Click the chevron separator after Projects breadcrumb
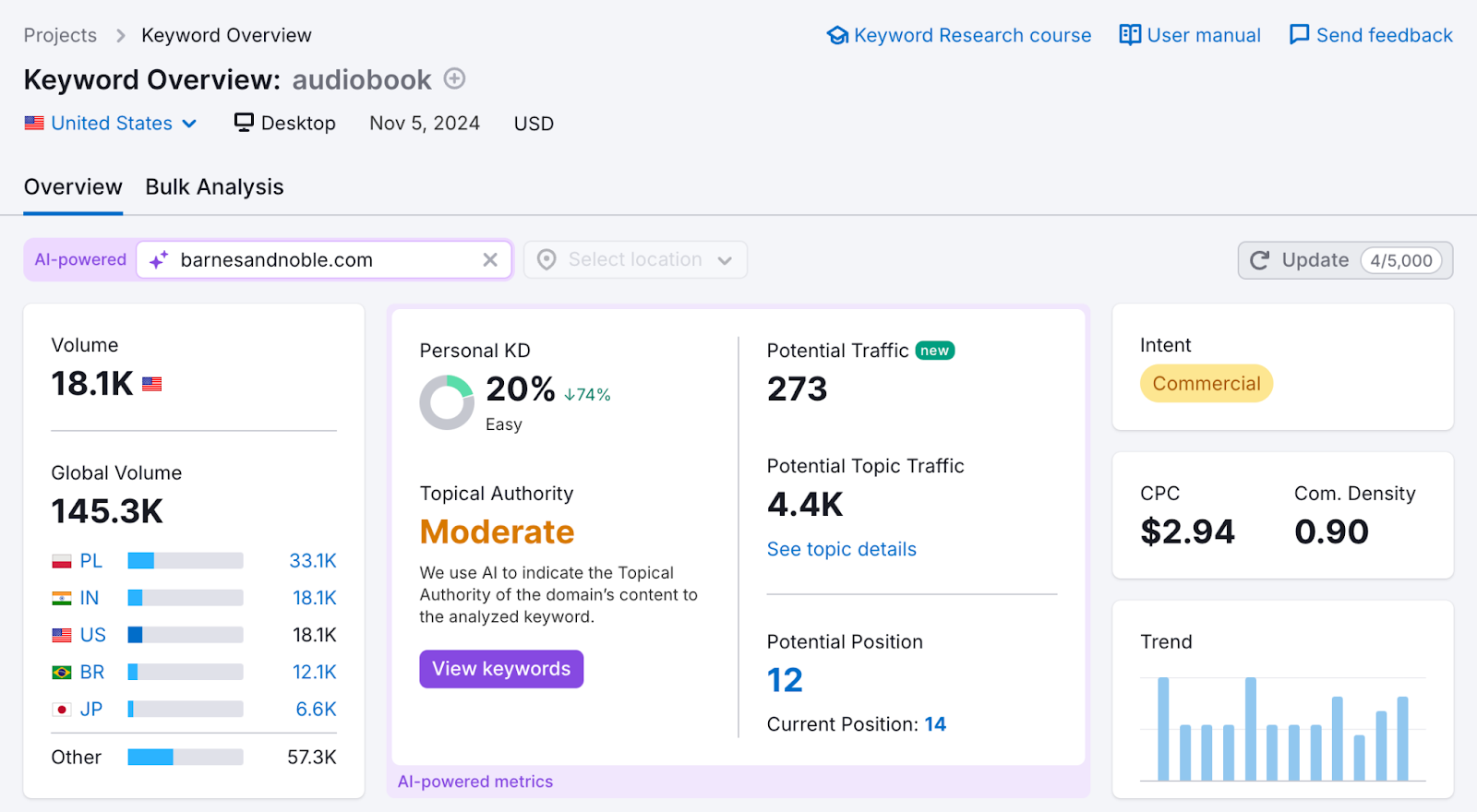 [x=120, y=35]
